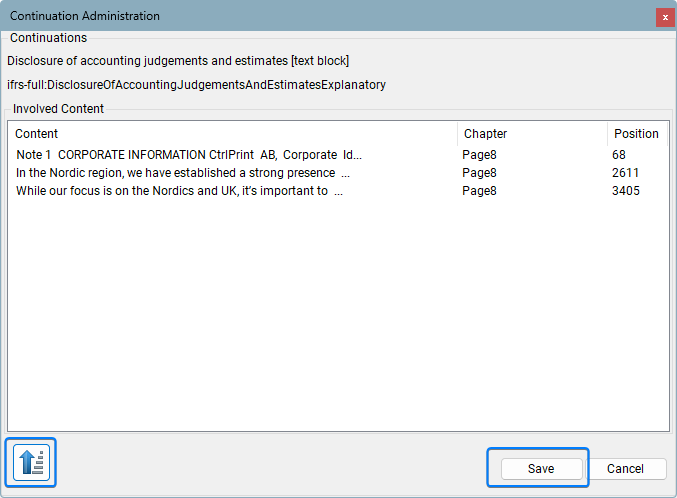The width and height of the screenshot is (677, 498).
Task: Select the 'While our focus' content row
Action: [x=179, y=191]
